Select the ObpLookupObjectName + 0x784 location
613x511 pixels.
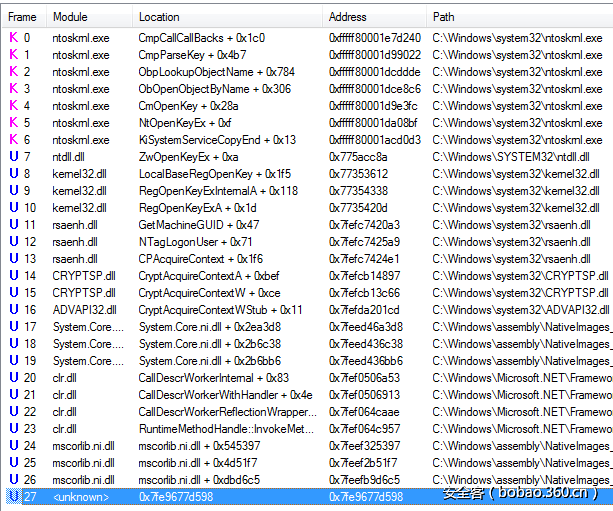point(217,72)
